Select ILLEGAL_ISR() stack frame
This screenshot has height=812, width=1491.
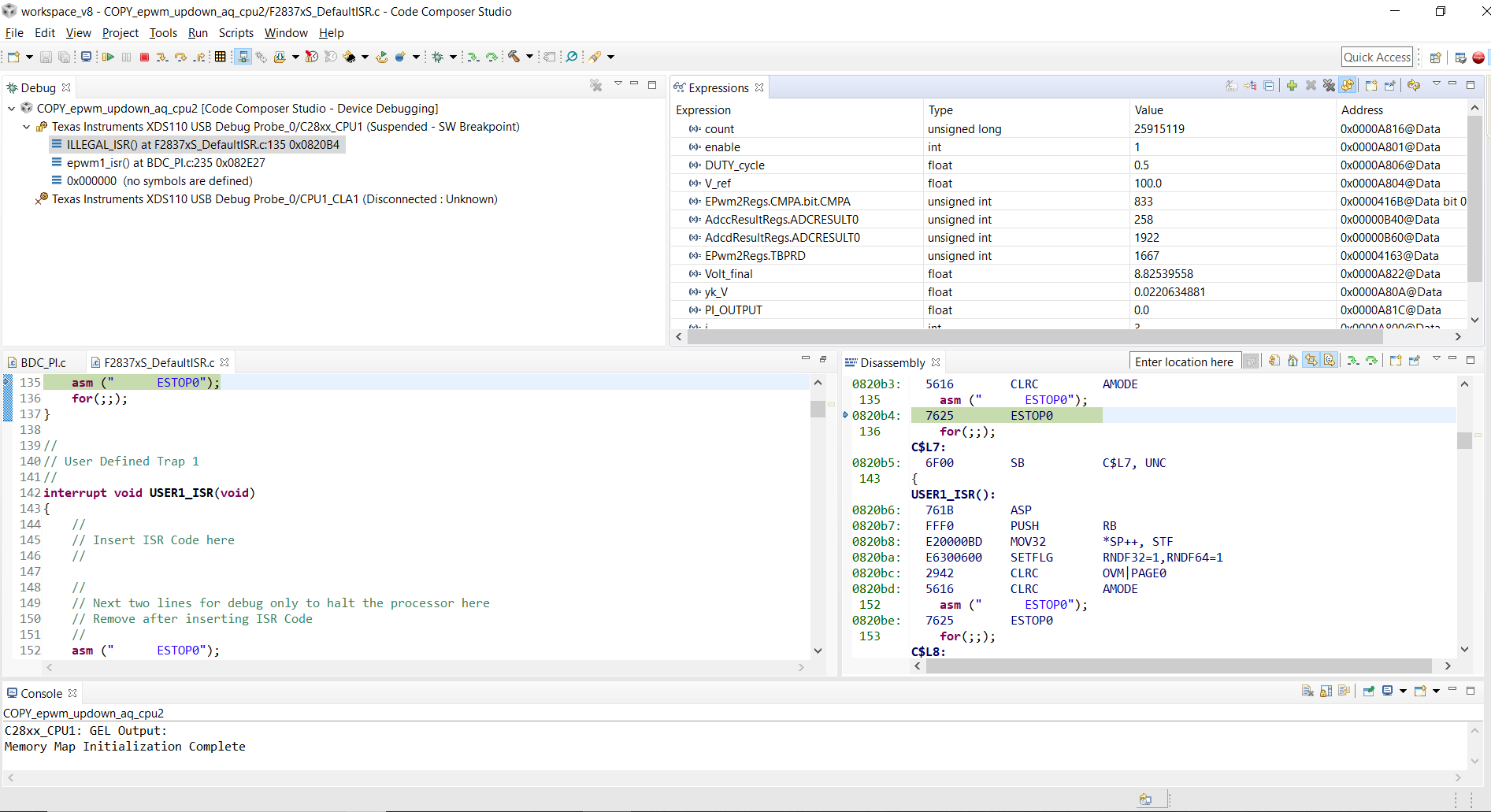coord(195,145)
